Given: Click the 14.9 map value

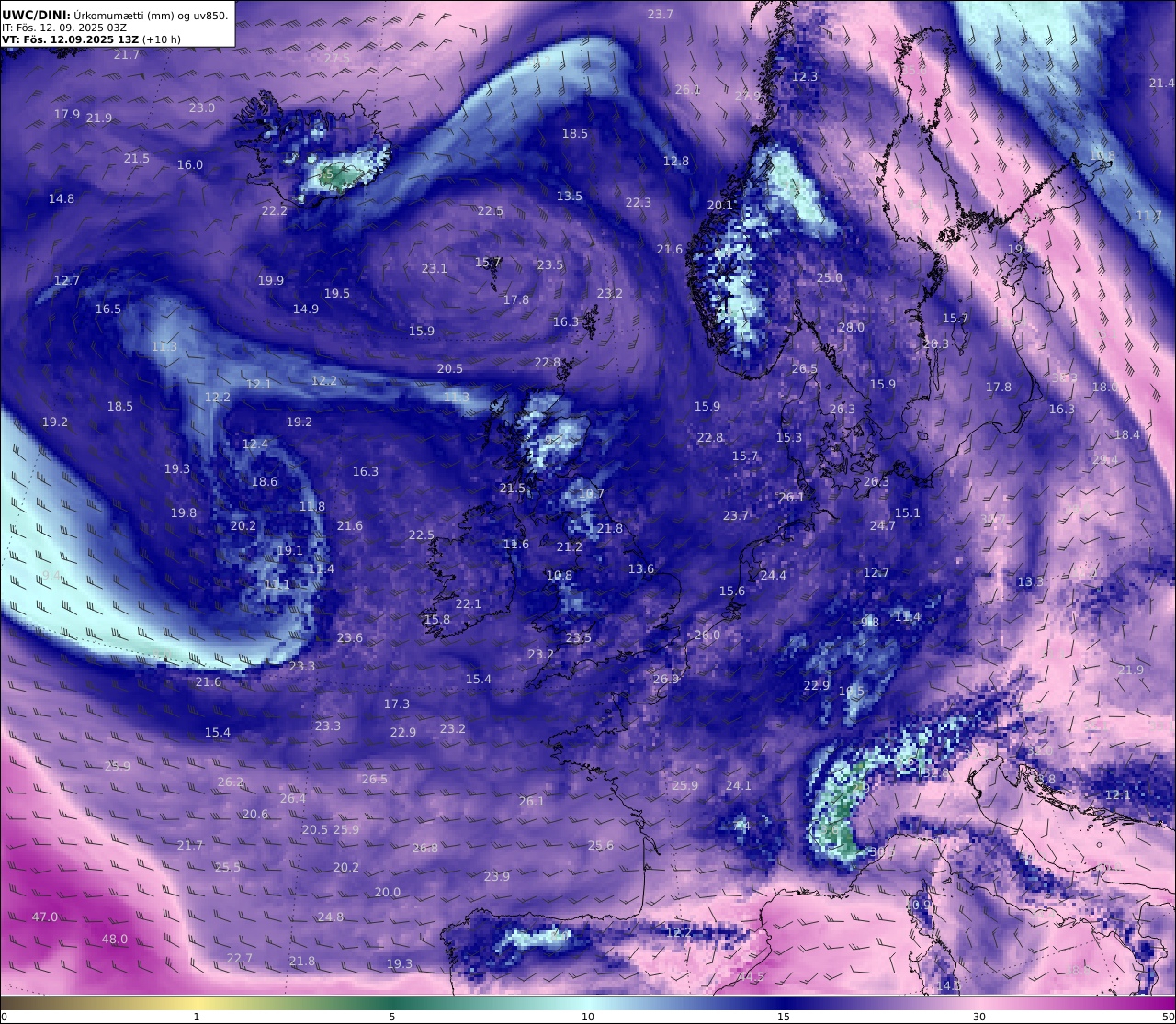Looking at the screenshot, I should (306, 309).
